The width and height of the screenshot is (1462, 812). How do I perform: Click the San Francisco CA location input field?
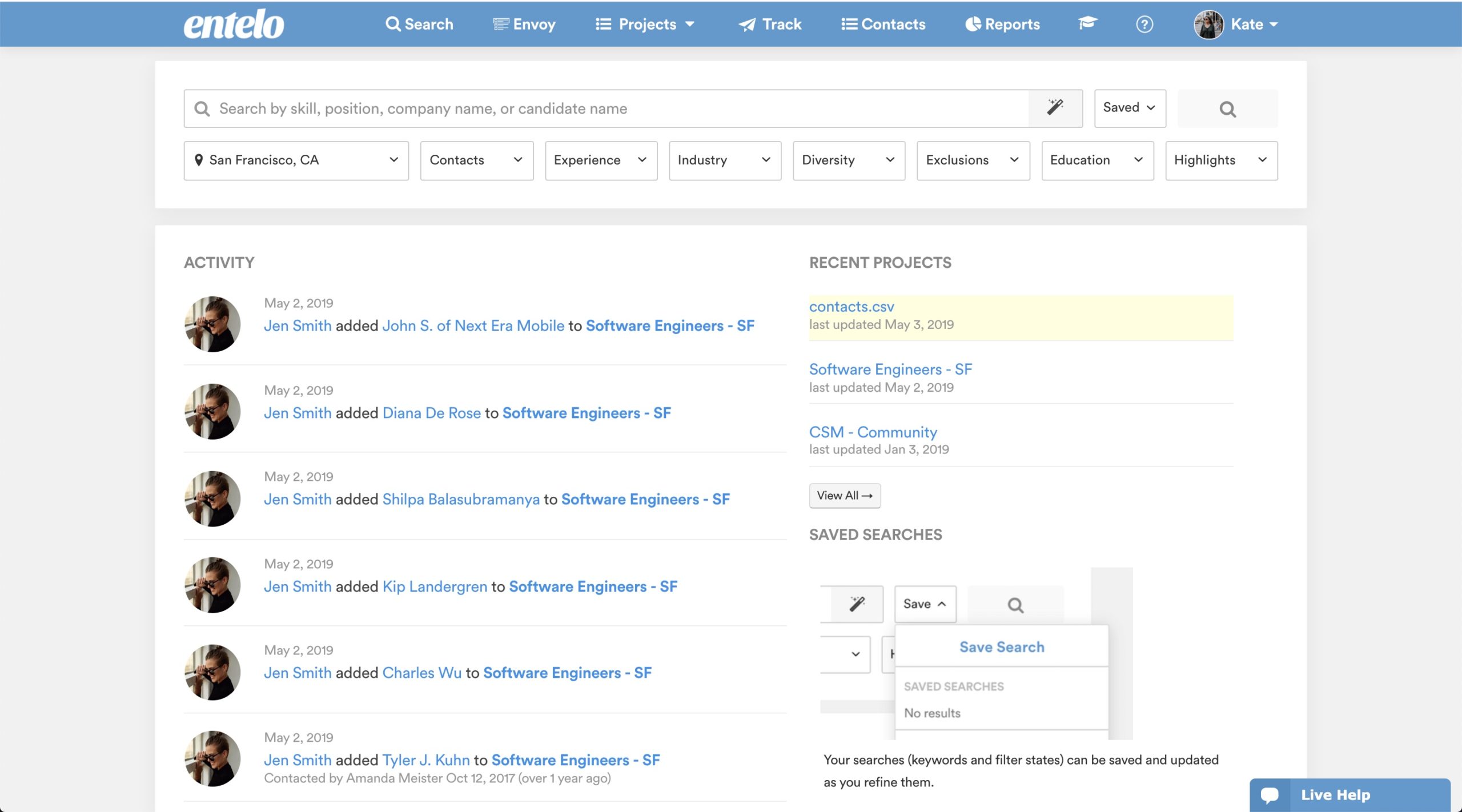click(x=294, y=160)
